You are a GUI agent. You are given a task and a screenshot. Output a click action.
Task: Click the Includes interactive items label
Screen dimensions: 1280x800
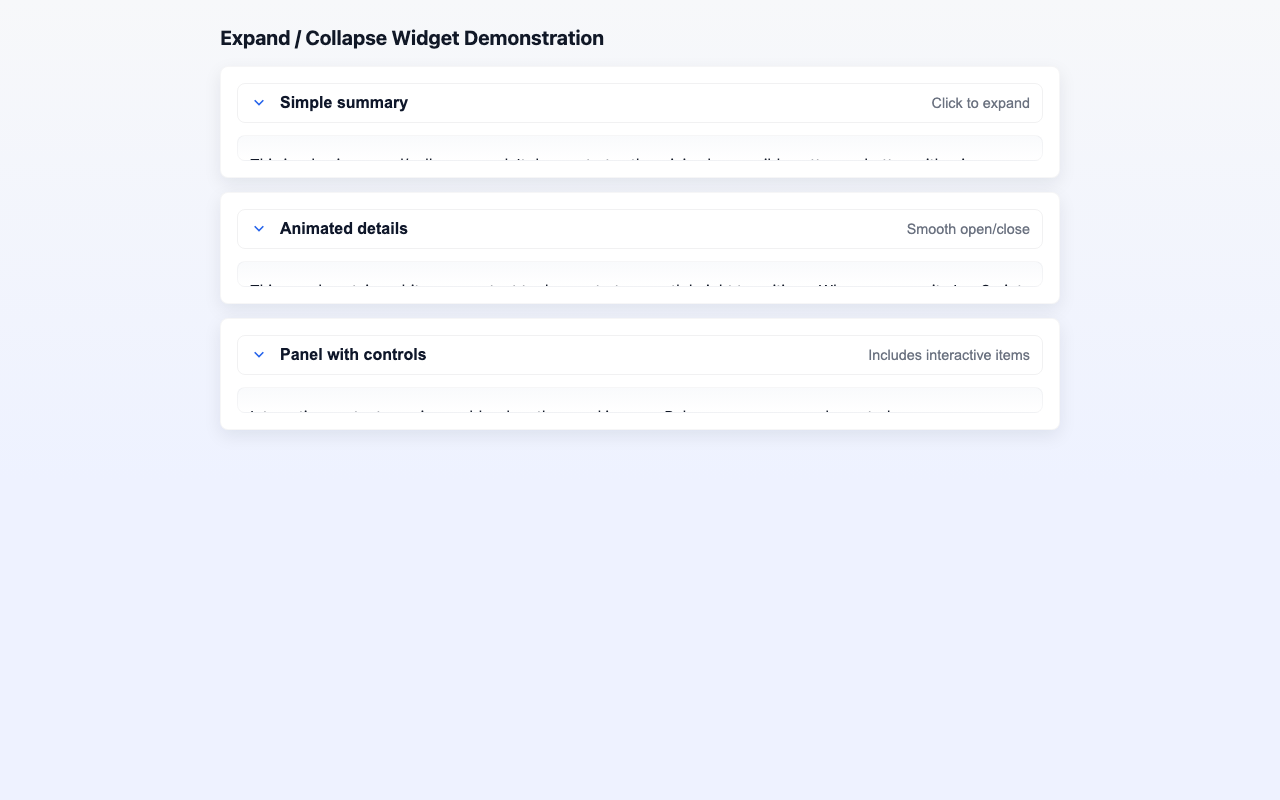tap(948, 355)
